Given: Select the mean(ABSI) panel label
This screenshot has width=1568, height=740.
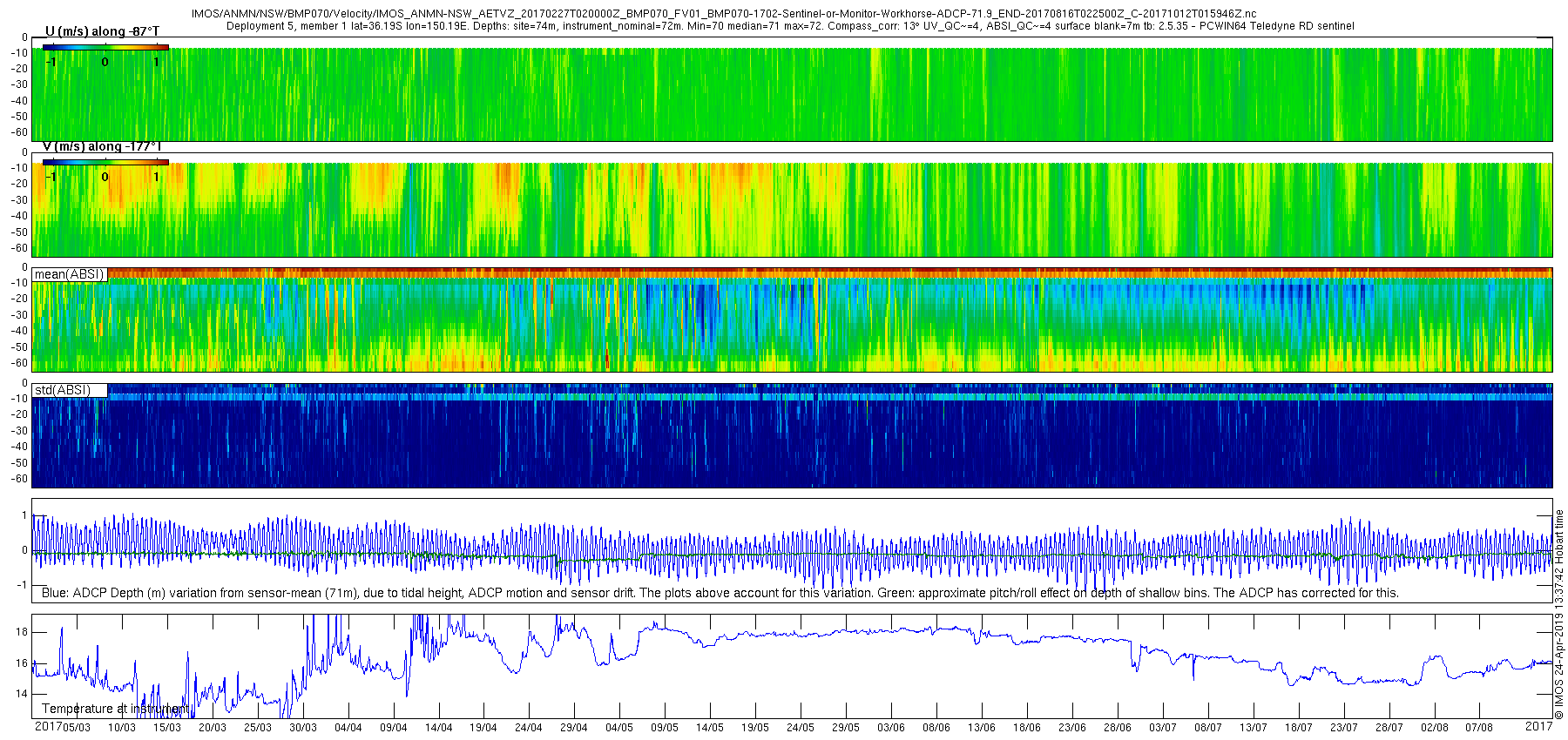Looking at the screenshot, I should [69, 274].
